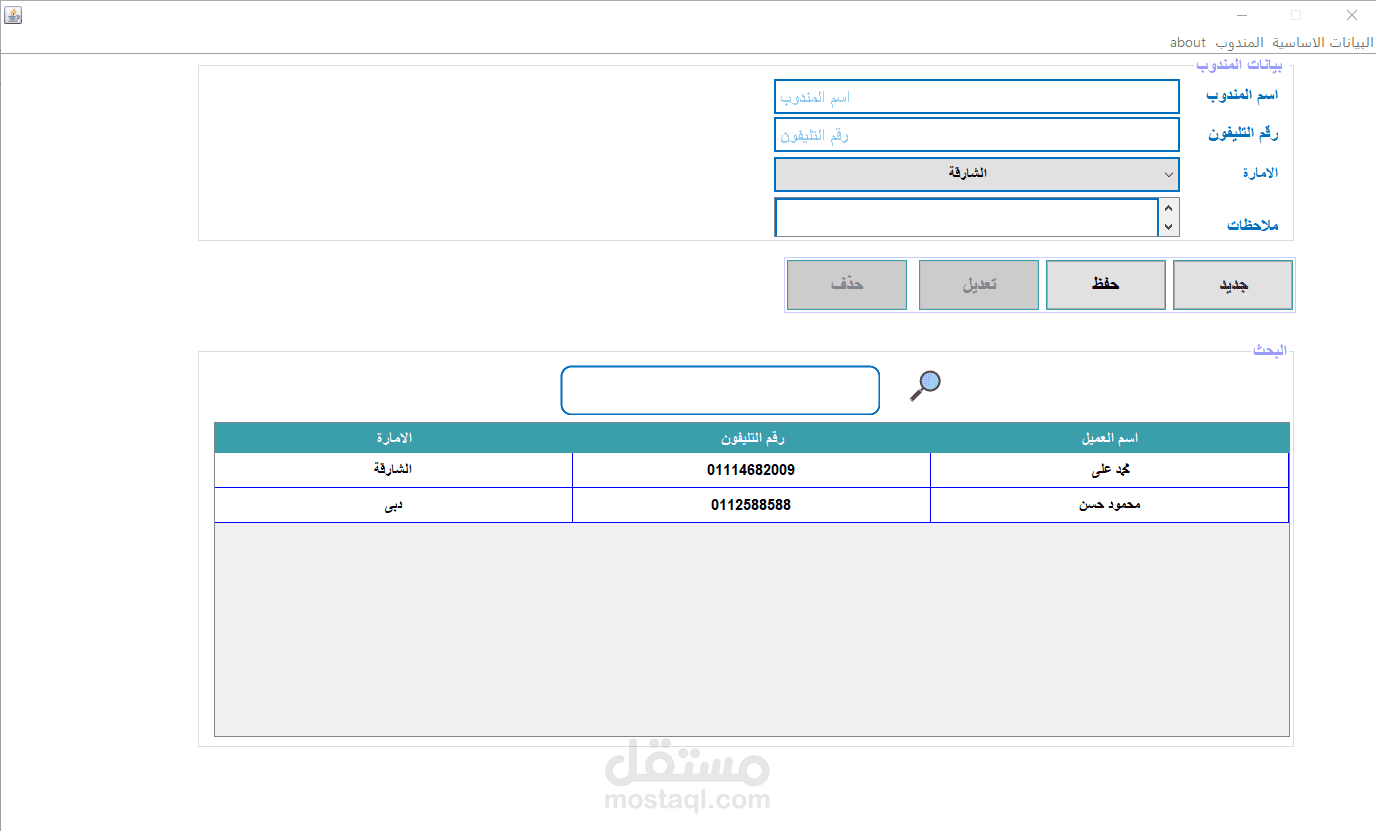Open the المندوب menu
Image resolution: width=1376 pixels, height=831 pixels.
1240,42
